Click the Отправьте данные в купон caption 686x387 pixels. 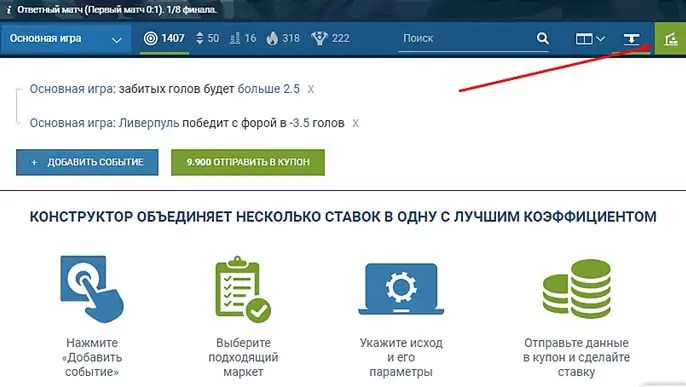pos(576,357)
